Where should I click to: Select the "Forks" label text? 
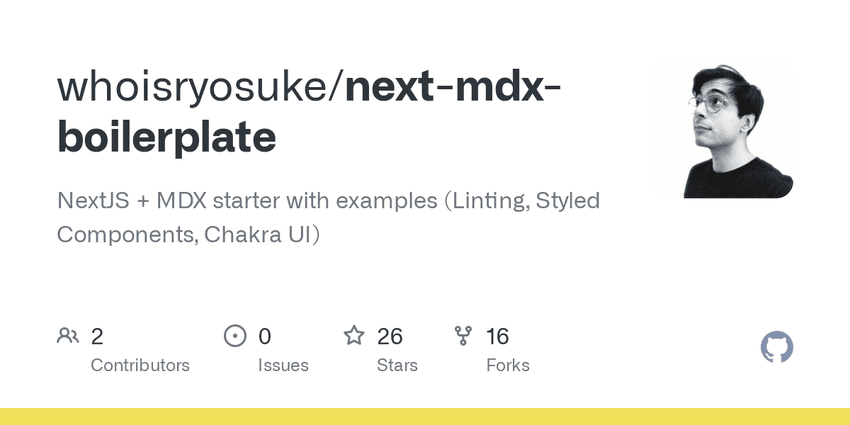click(508, 365)
